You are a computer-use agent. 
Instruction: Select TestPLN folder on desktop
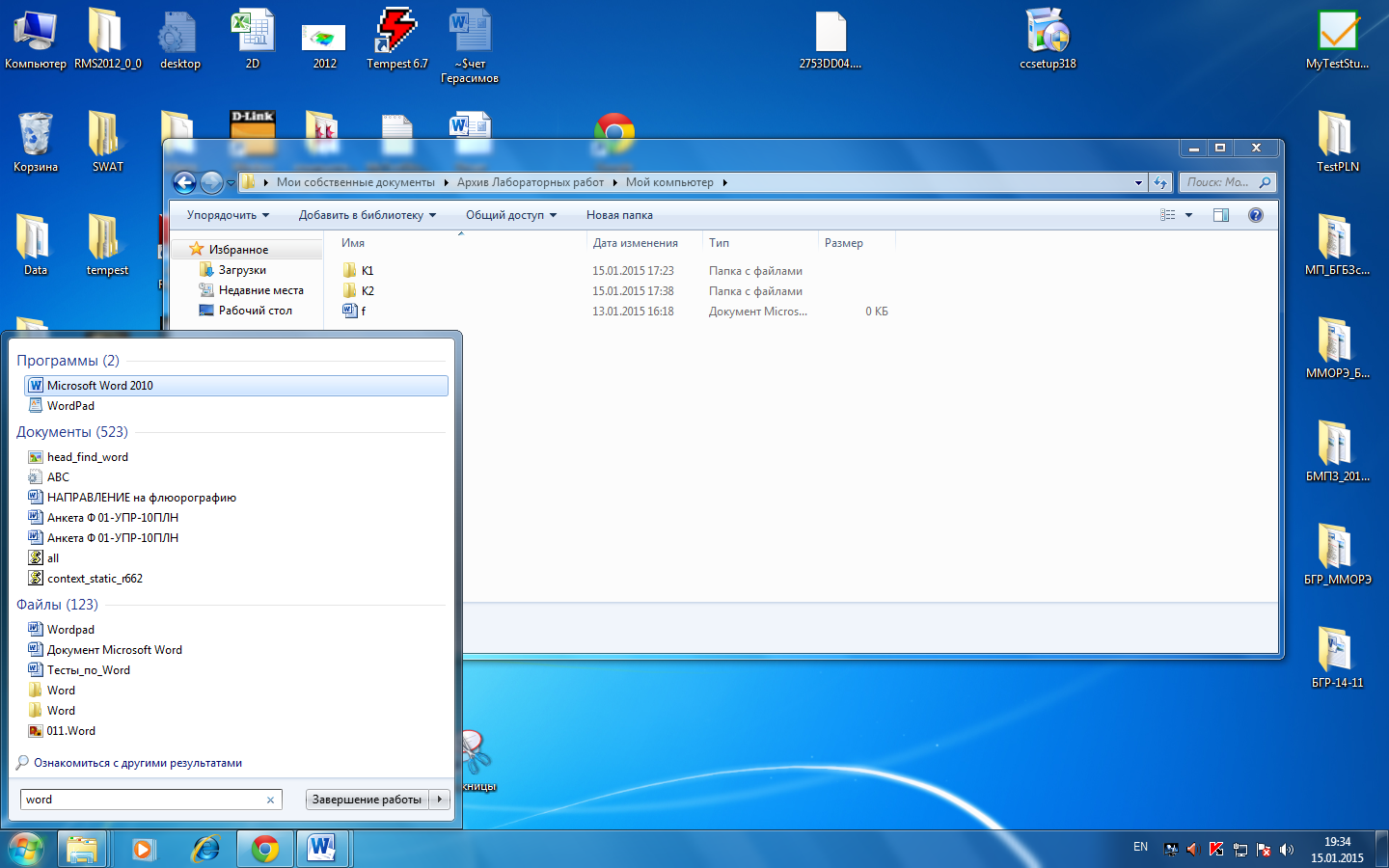1337,143
